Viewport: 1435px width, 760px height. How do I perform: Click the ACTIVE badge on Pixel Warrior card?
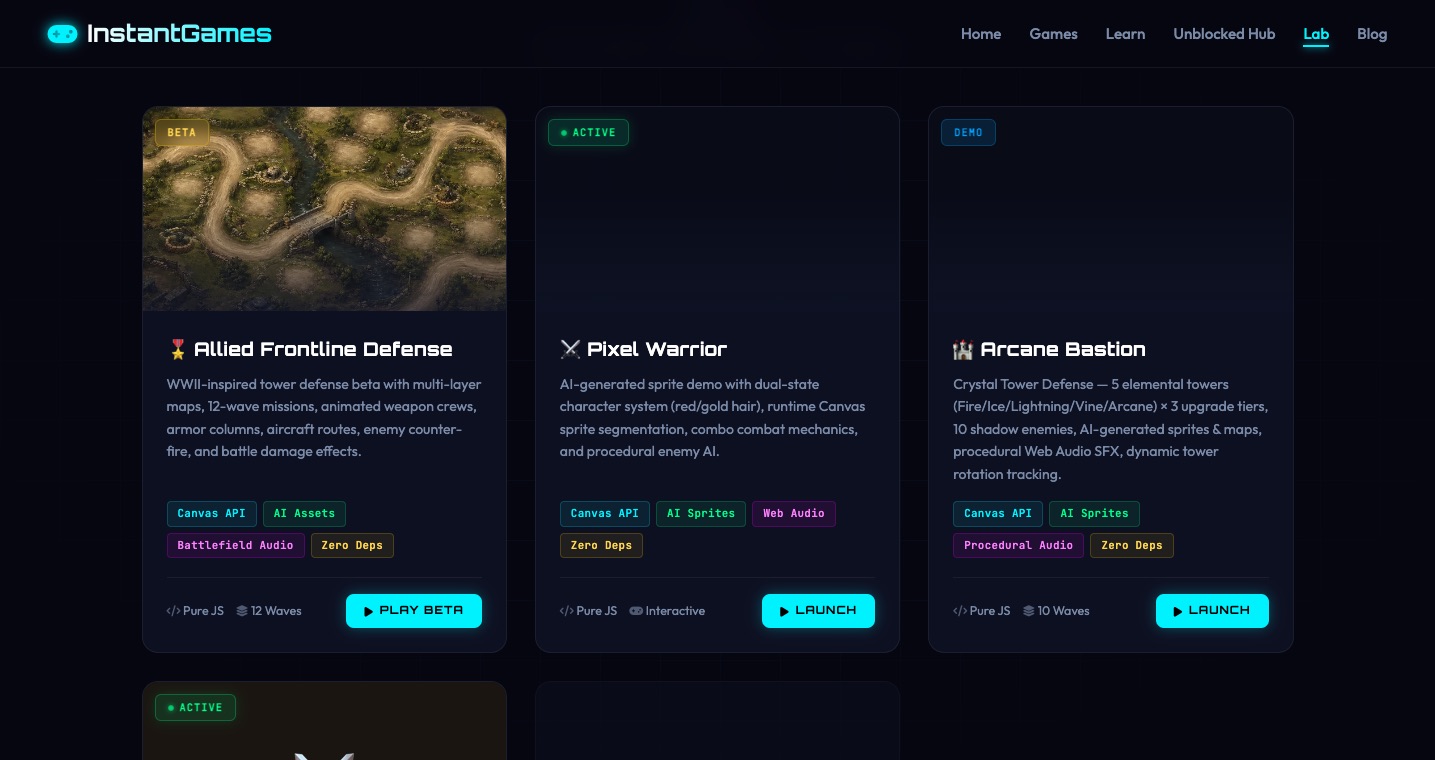click(588, 133)
